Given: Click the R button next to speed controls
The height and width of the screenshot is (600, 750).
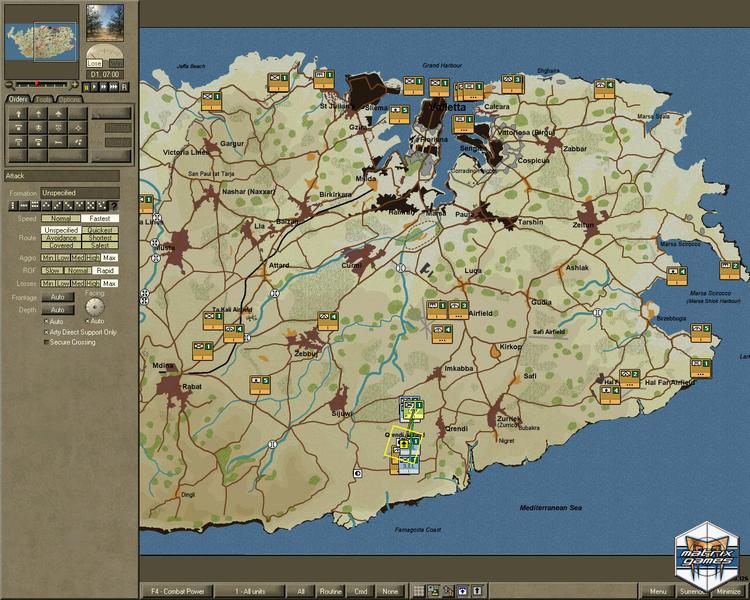Looking at the screenshot, I should pyautogui.click(x=124, y=87).
